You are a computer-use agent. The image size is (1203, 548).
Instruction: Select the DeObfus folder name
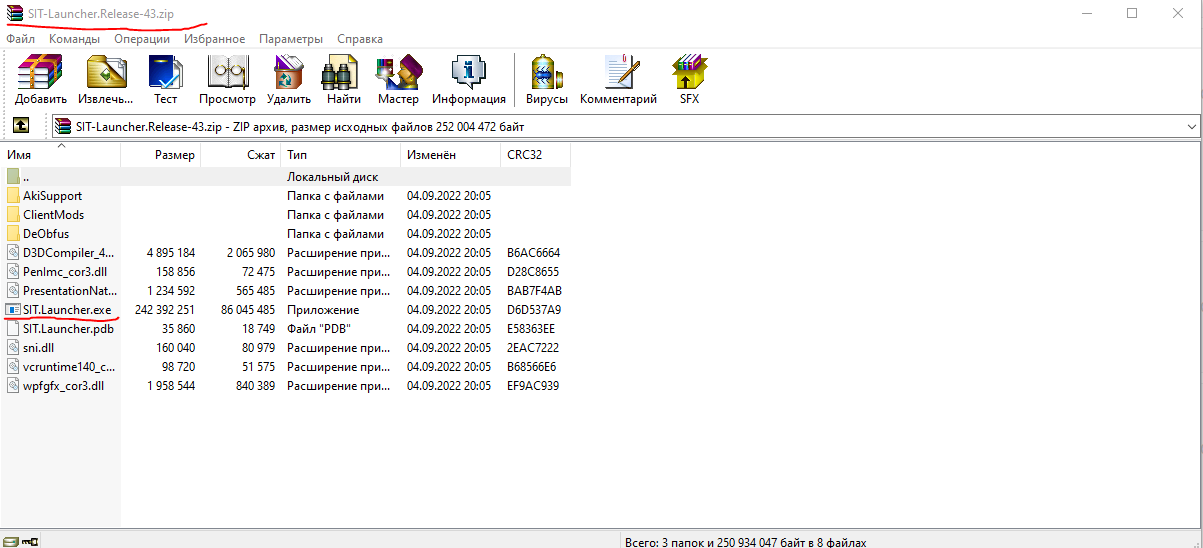(x=46, y=234)
